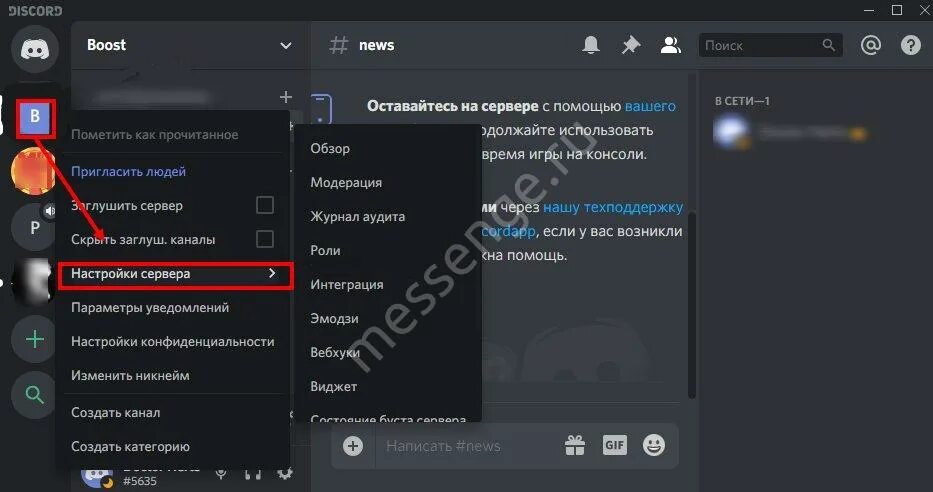Open Роли in the submenu
933x492 pixels.
325,250
